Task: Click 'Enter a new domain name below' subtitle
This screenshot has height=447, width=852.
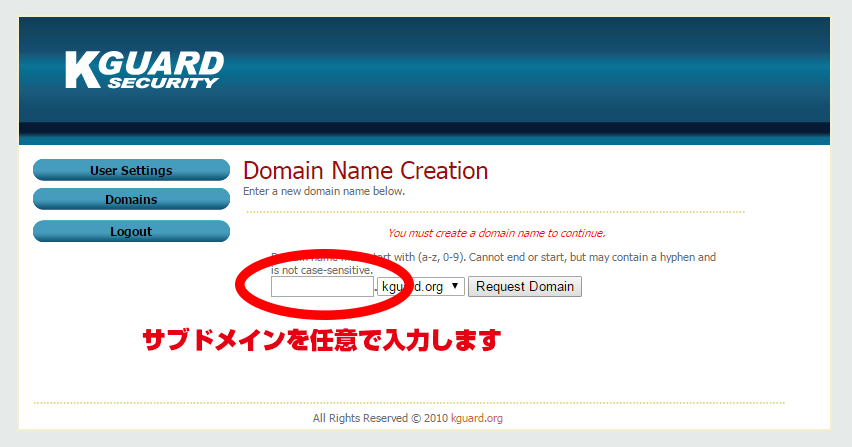Action: [x=324, y=190]
